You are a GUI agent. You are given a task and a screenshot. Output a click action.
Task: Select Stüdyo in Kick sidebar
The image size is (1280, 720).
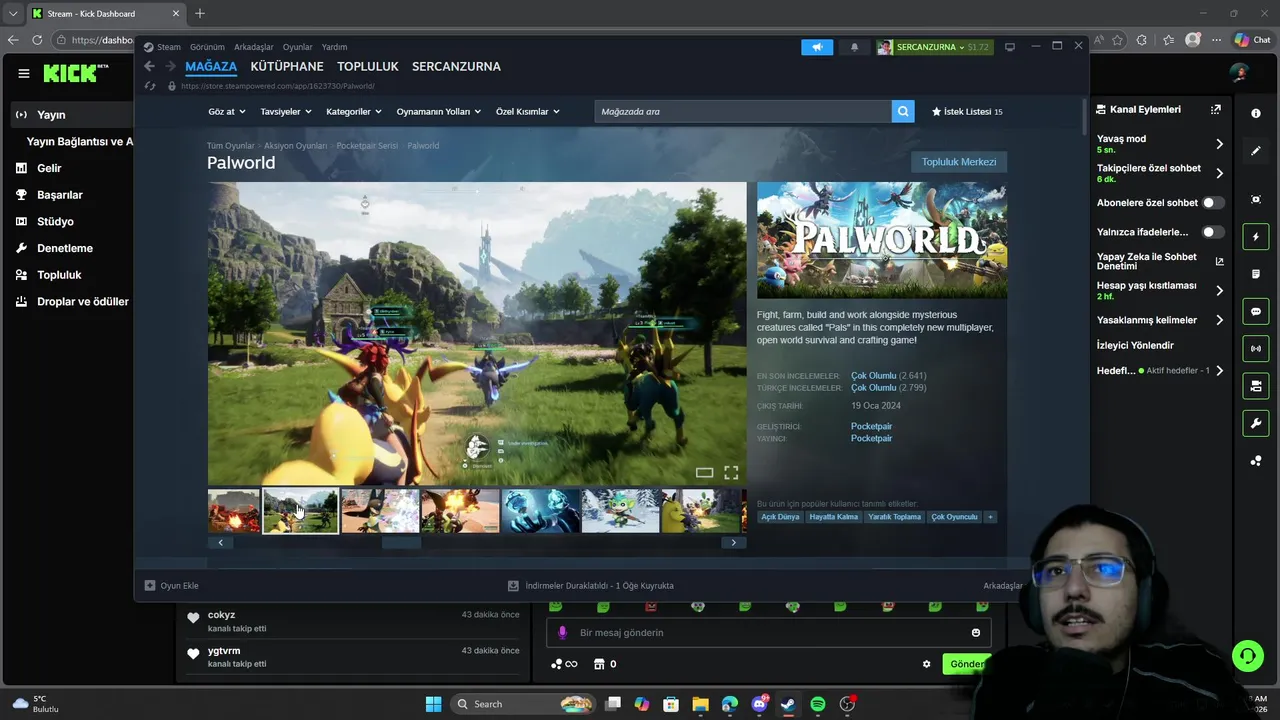[55, 221]
